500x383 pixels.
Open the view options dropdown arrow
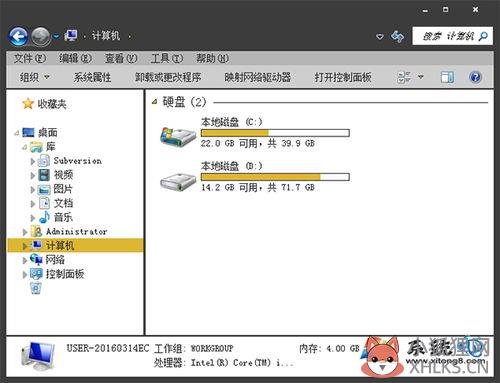(x=421, y=77)
